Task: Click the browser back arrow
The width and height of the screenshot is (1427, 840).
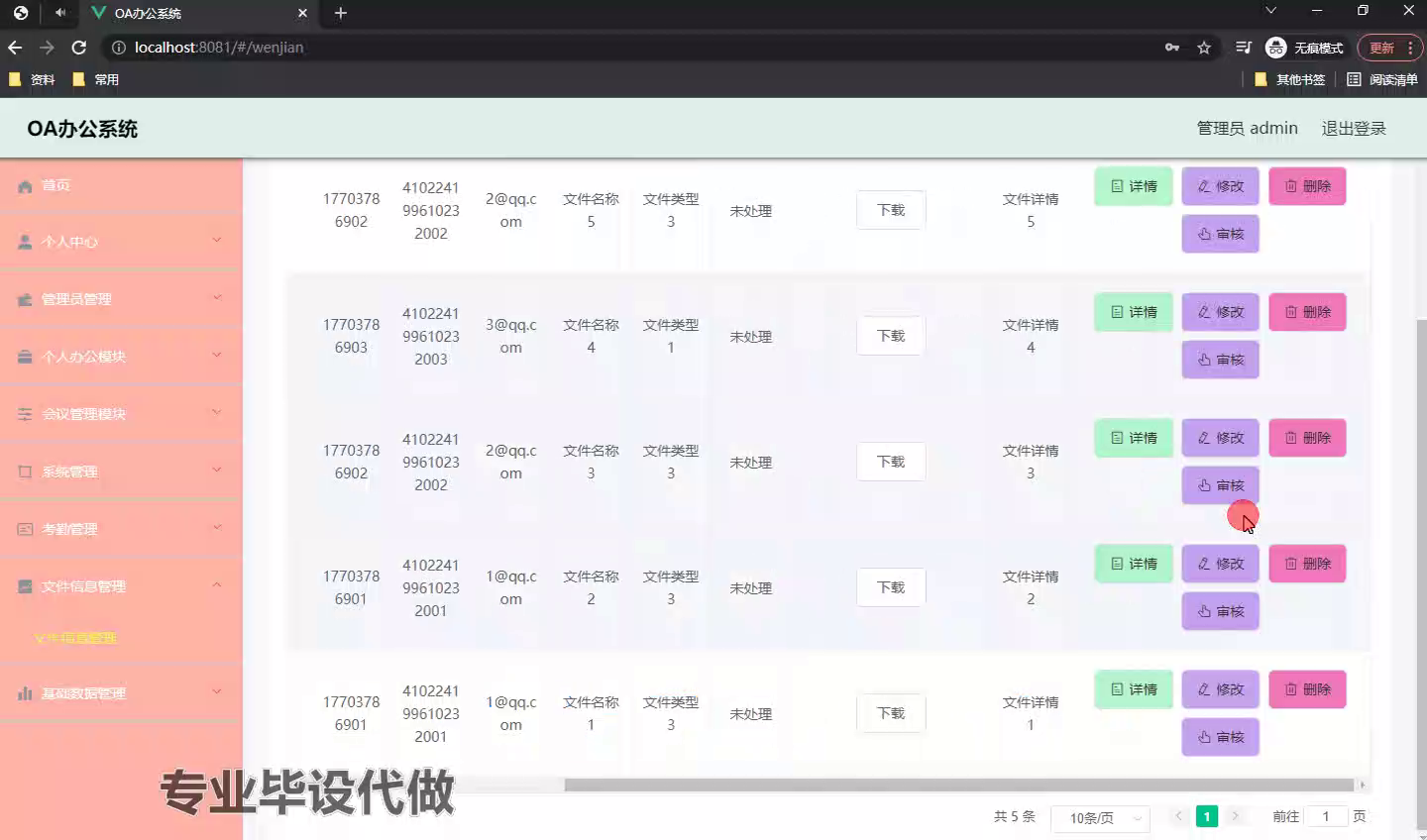Action: pos(15,48)
